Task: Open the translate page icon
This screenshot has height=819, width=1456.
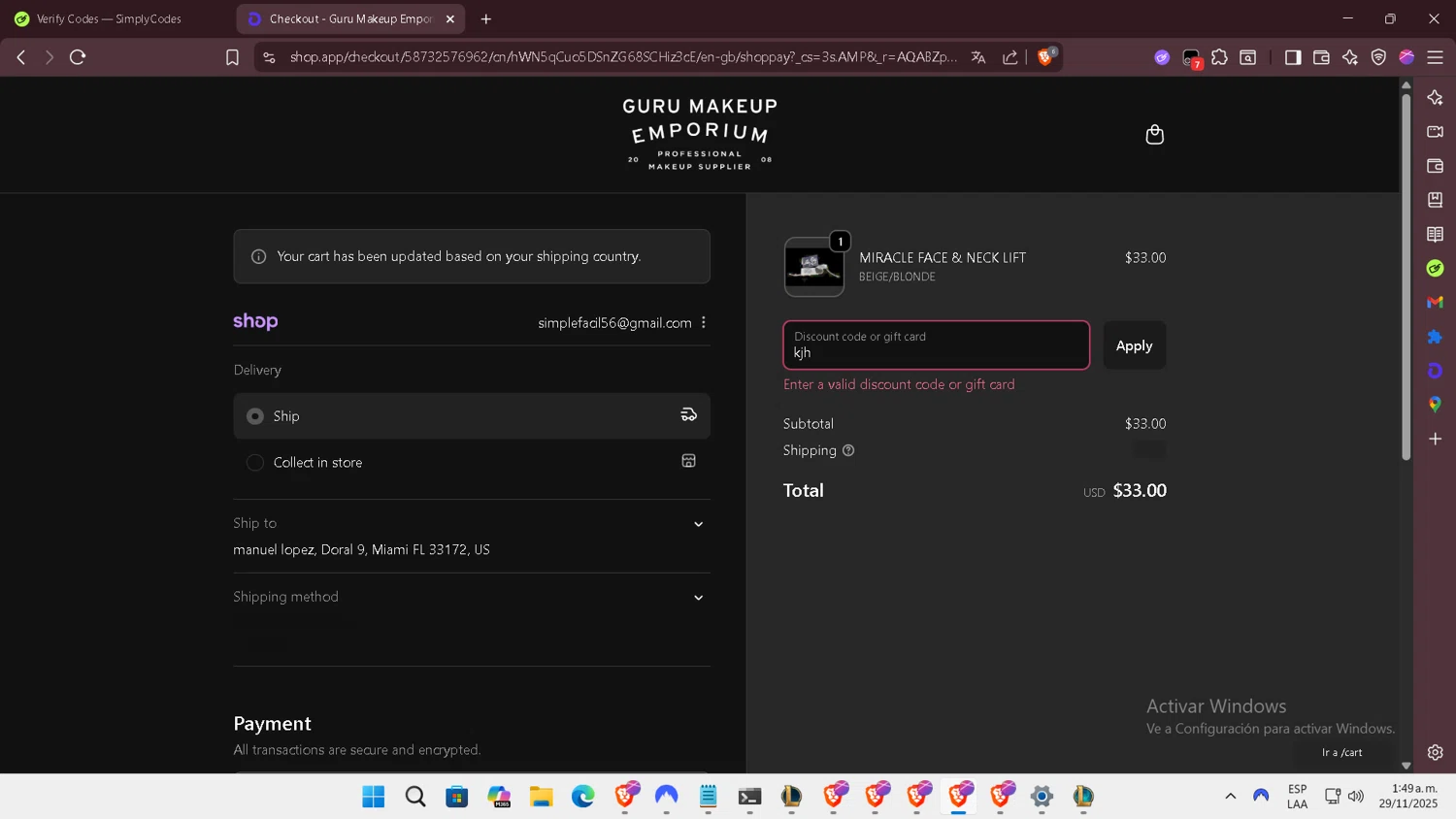Action: [978, 57]
